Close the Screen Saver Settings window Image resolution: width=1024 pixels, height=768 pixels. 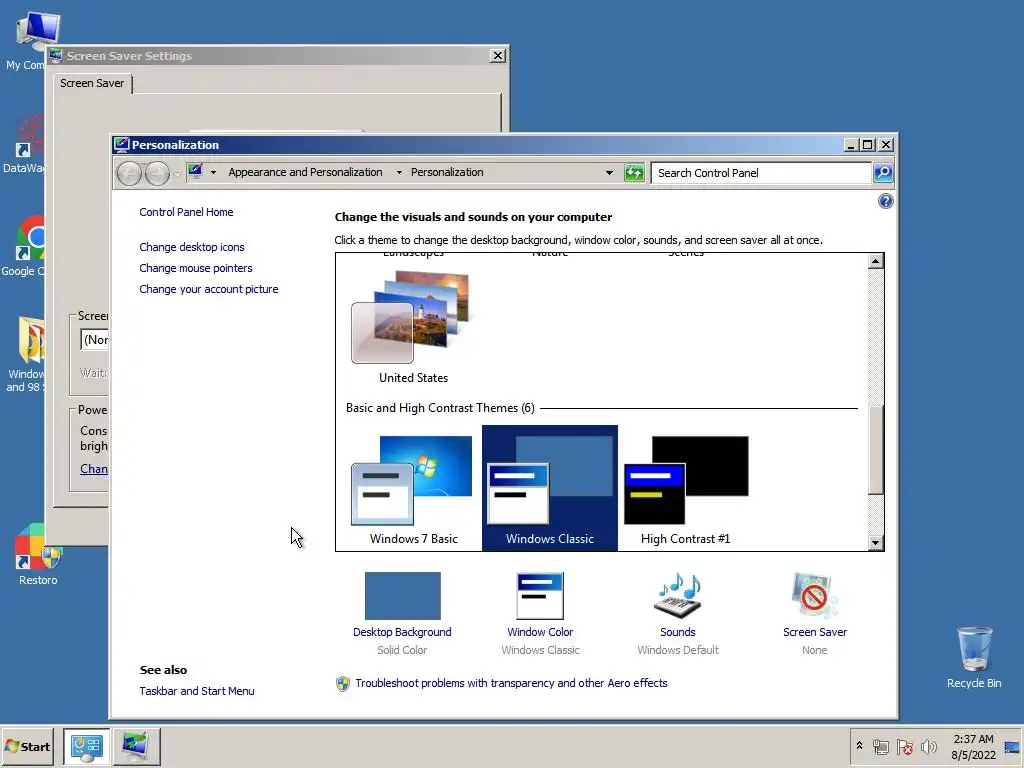tap(498, 56)
